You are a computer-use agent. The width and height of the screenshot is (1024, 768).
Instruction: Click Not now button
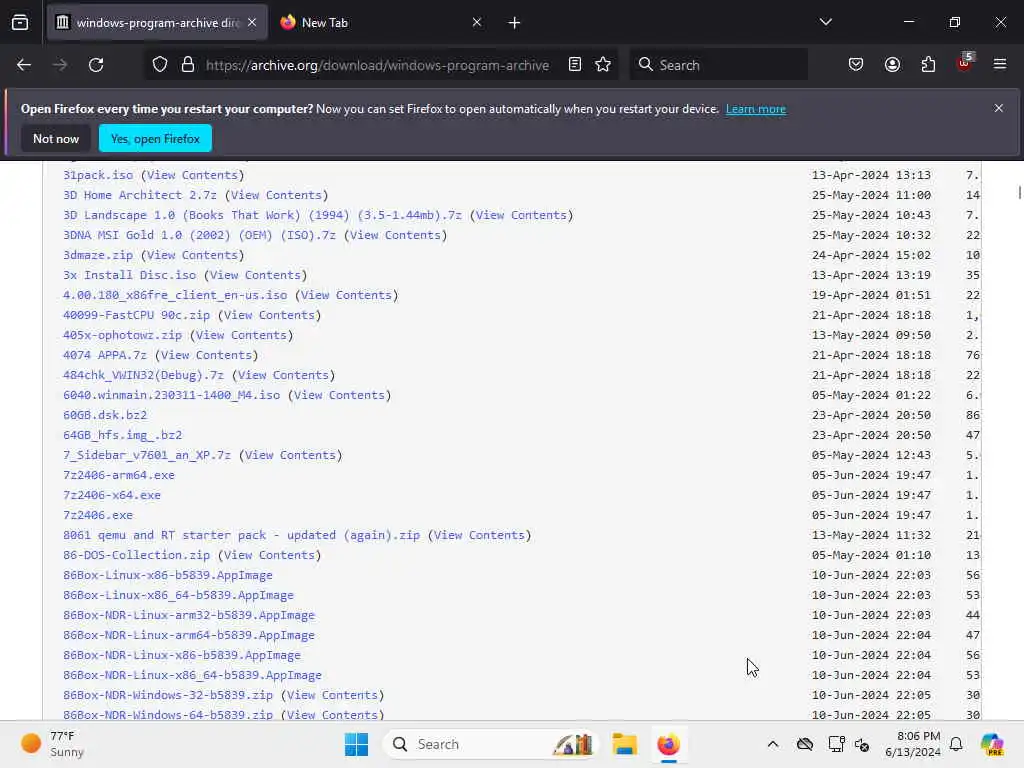tap(56, 138)
